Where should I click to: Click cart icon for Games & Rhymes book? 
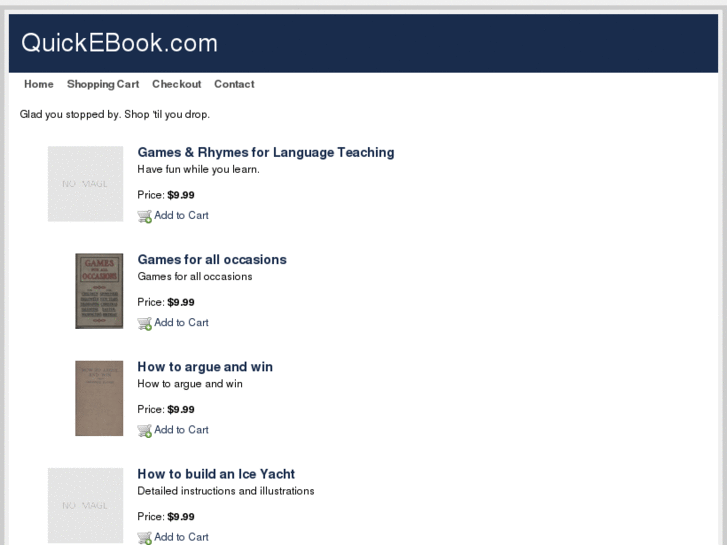(x=144, y=216)
